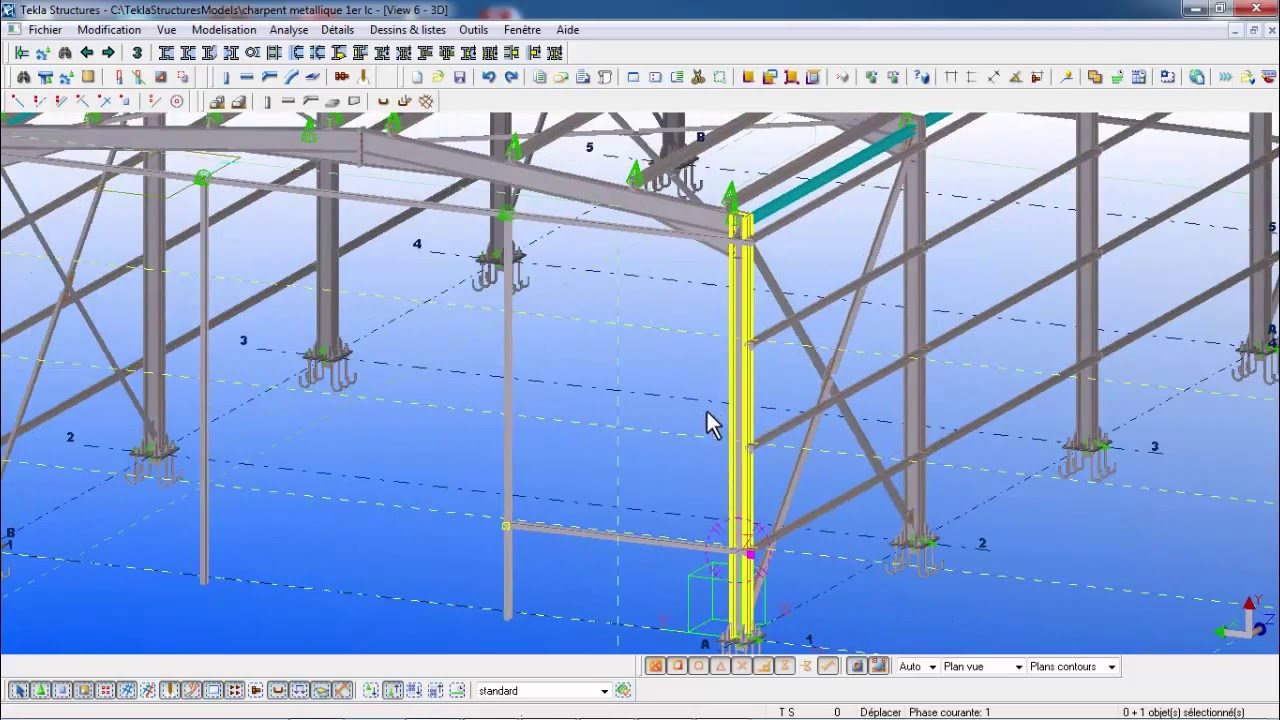Click the green number 3 icon
1280x720 pixels.
coord(137,52)
